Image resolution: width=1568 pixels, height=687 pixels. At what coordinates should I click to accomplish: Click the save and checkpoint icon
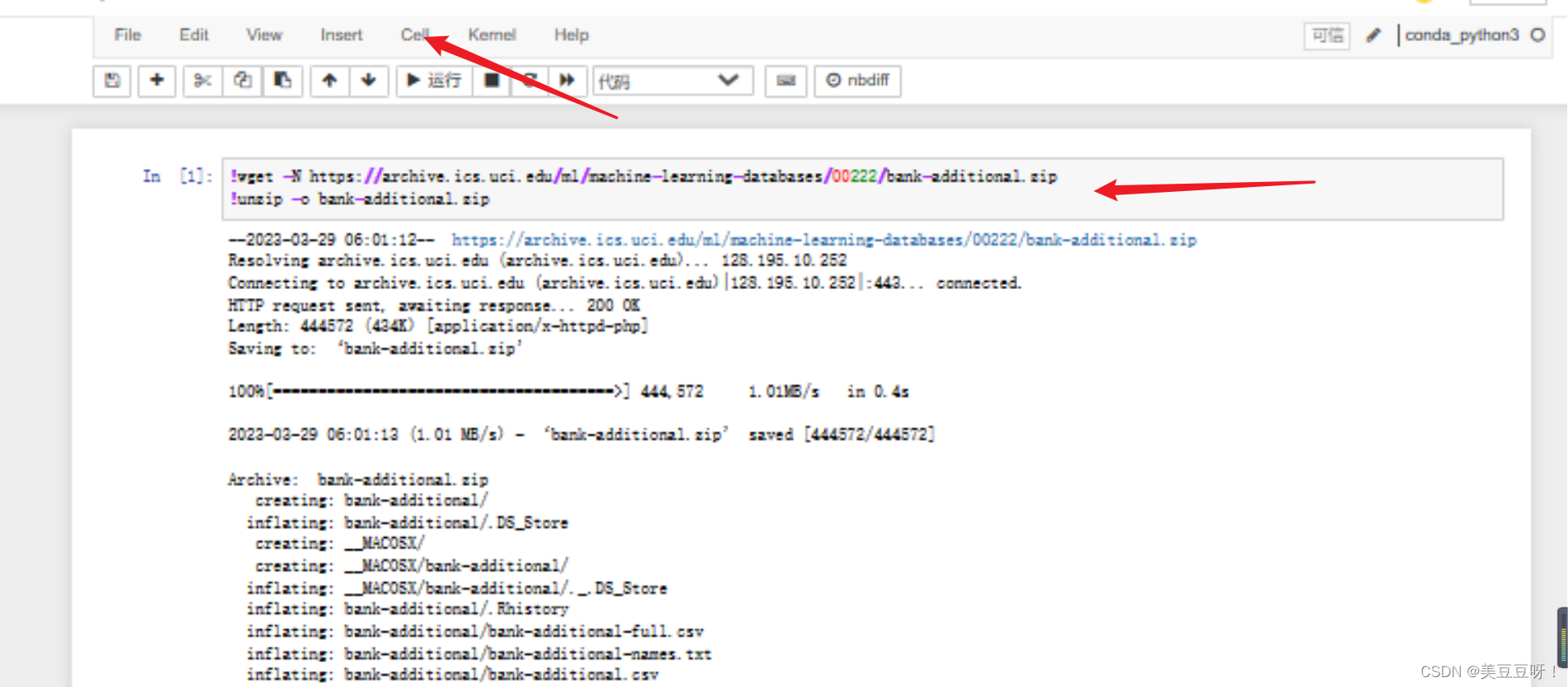click(112, 81)
